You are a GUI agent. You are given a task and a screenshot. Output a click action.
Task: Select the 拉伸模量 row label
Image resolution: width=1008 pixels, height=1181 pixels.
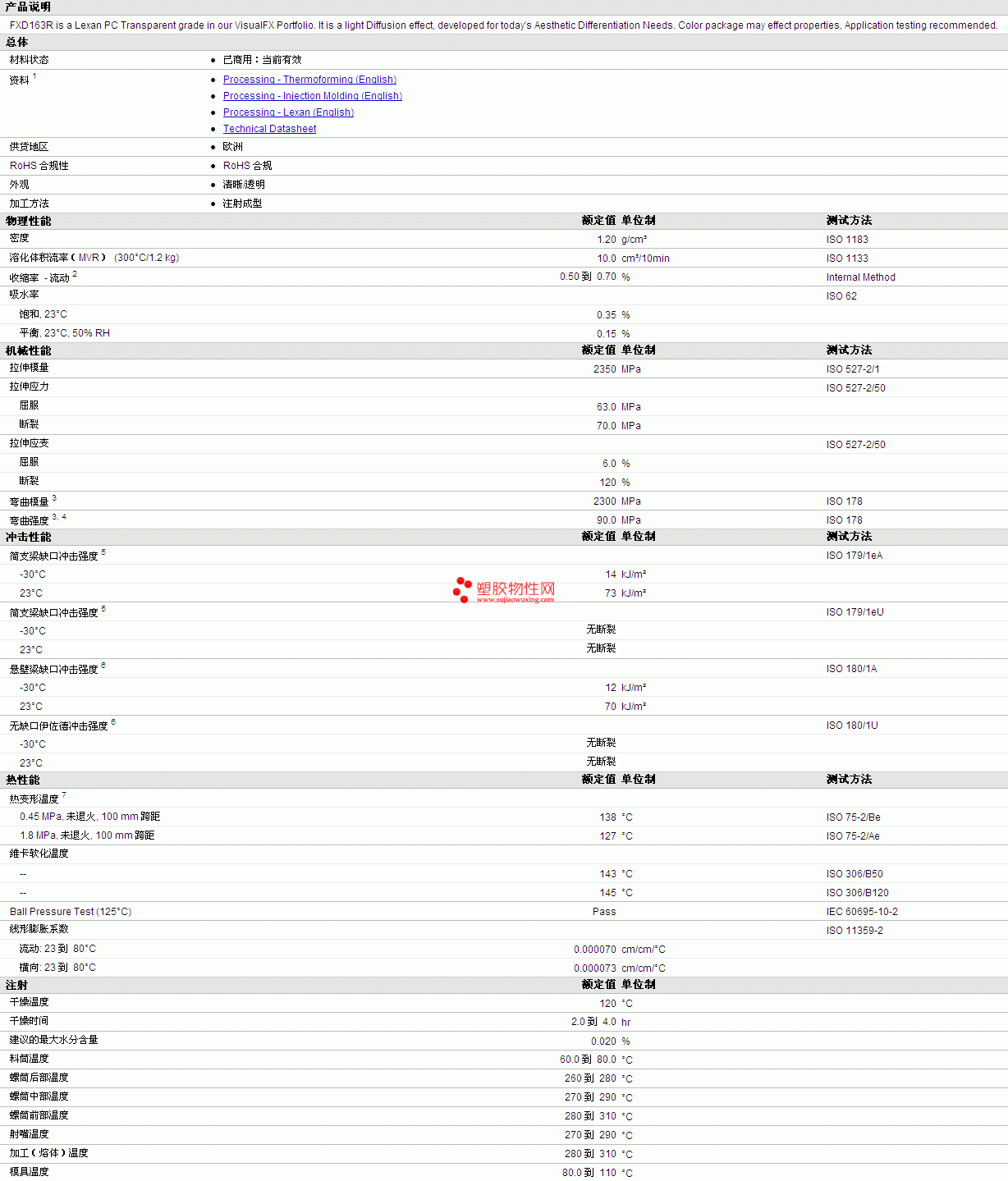point(29,368)
